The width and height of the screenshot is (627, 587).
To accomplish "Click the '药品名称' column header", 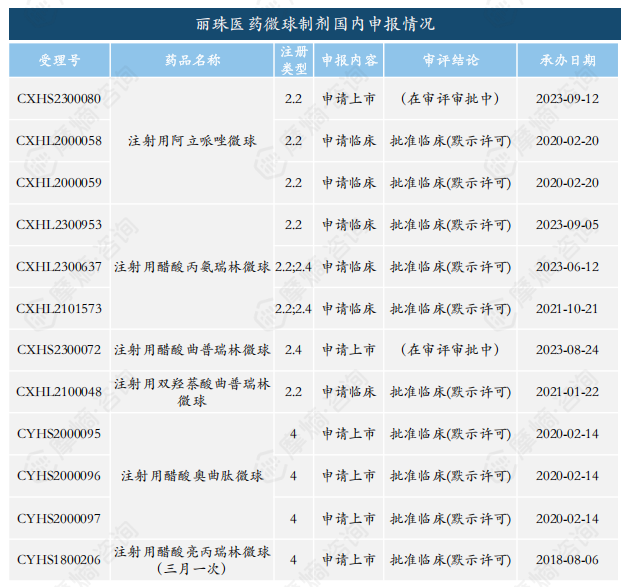I will [x=192, y=60].
